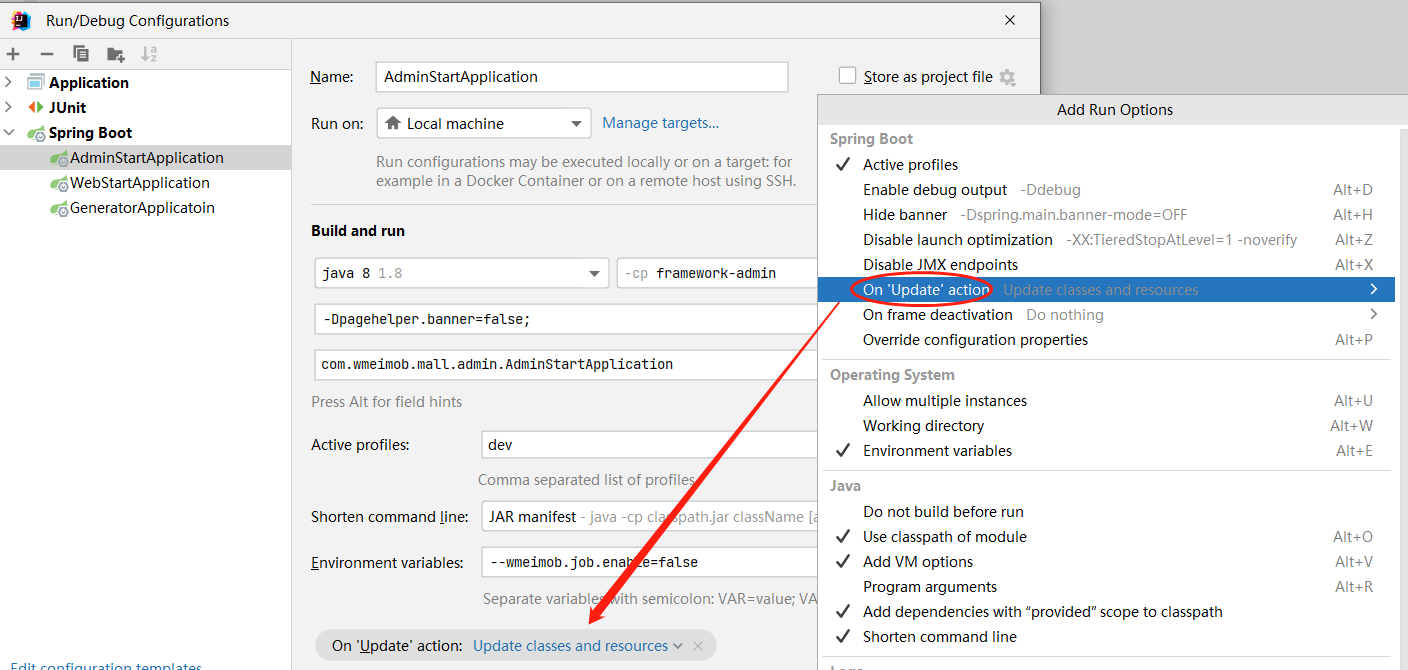Screen dimensions: 1408x670
Task: Expand the JUnit tree node
Action: coord(9,107)
